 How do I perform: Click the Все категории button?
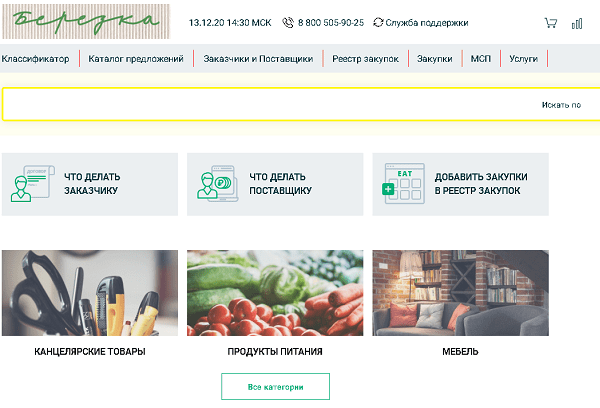(276, 387)
